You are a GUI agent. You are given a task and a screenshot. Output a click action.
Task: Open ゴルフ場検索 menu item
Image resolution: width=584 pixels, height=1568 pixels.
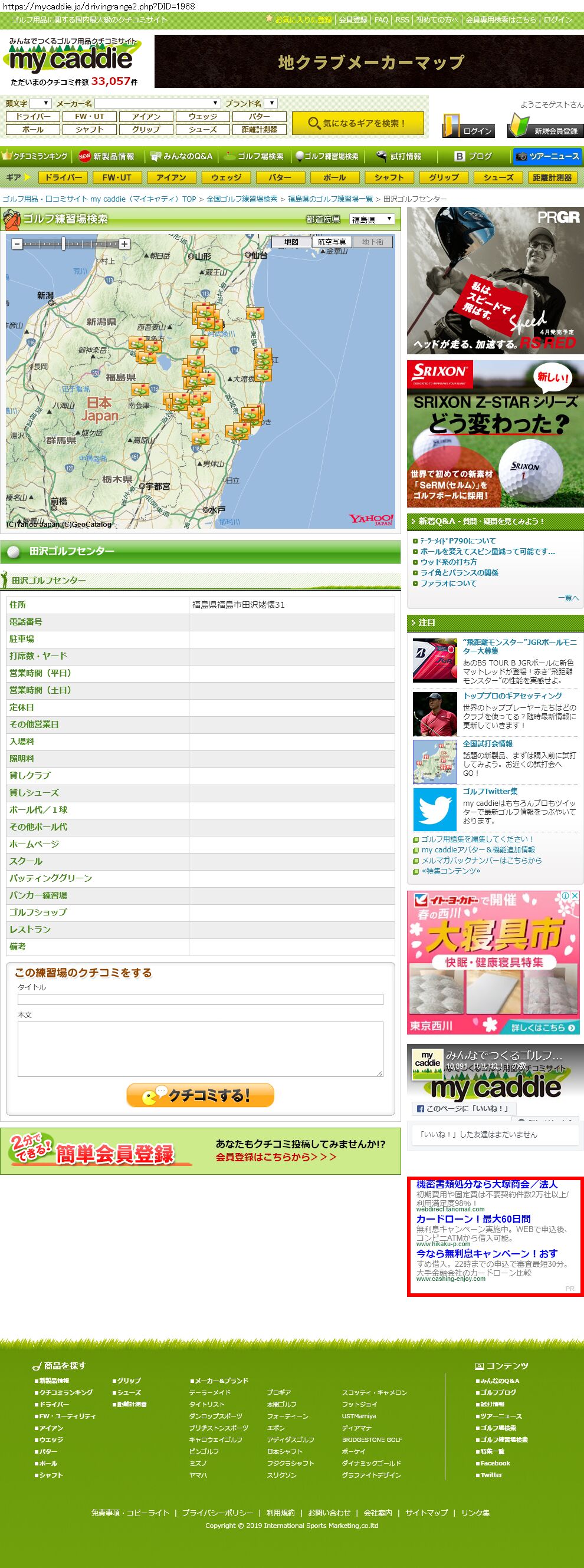click(x=254, y=156)
